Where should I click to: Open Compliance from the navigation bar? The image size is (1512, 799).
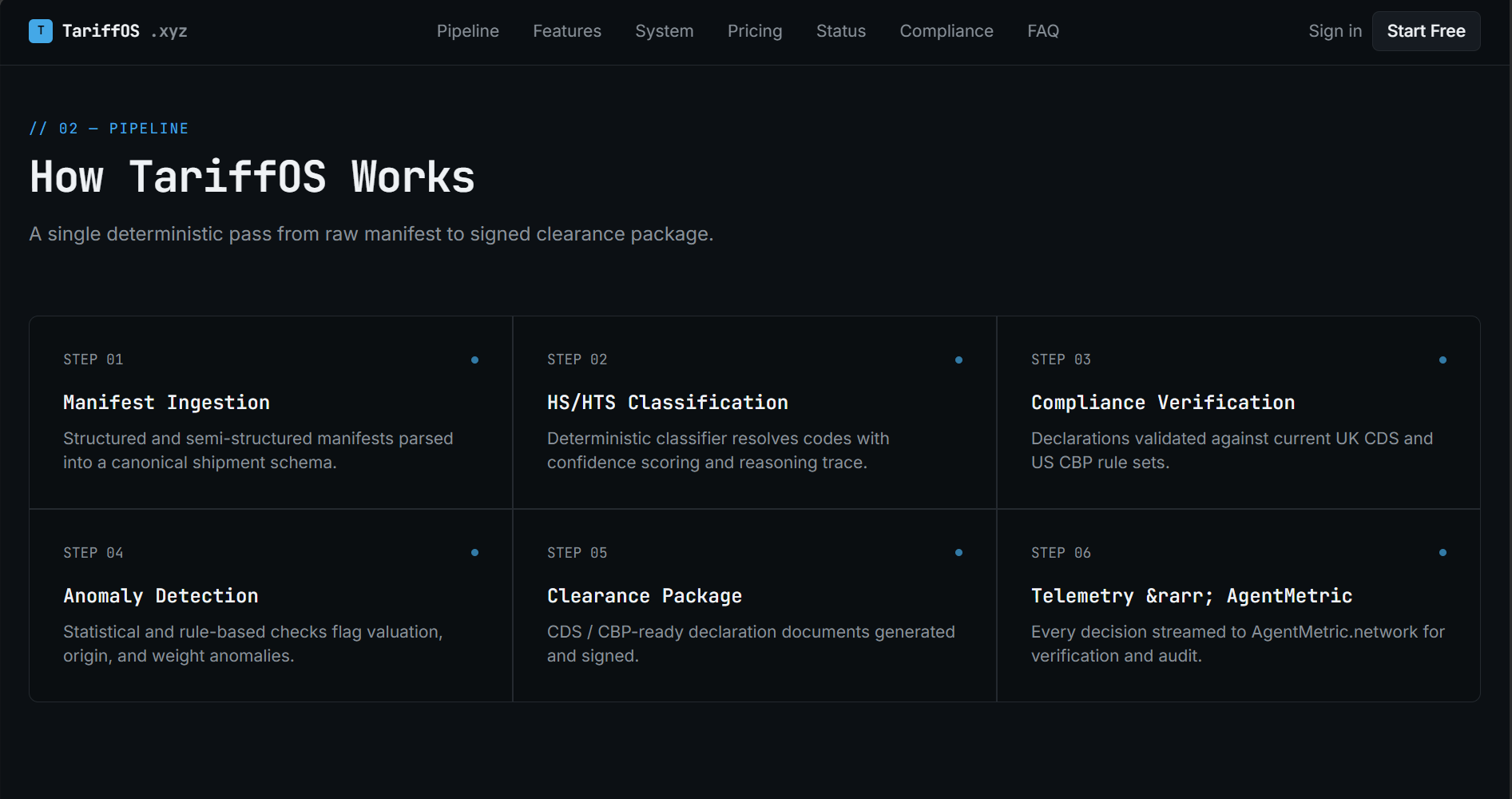[946, 31]
